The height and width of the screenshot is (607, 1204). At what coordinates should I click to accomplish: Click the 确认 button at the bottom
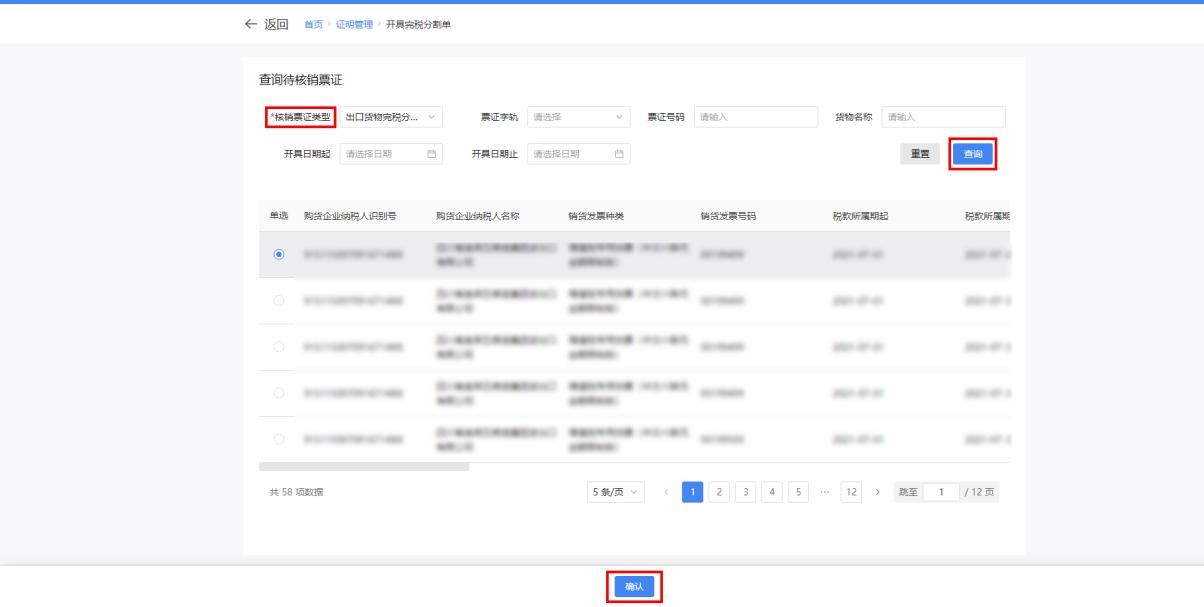[x=634, y=587]
